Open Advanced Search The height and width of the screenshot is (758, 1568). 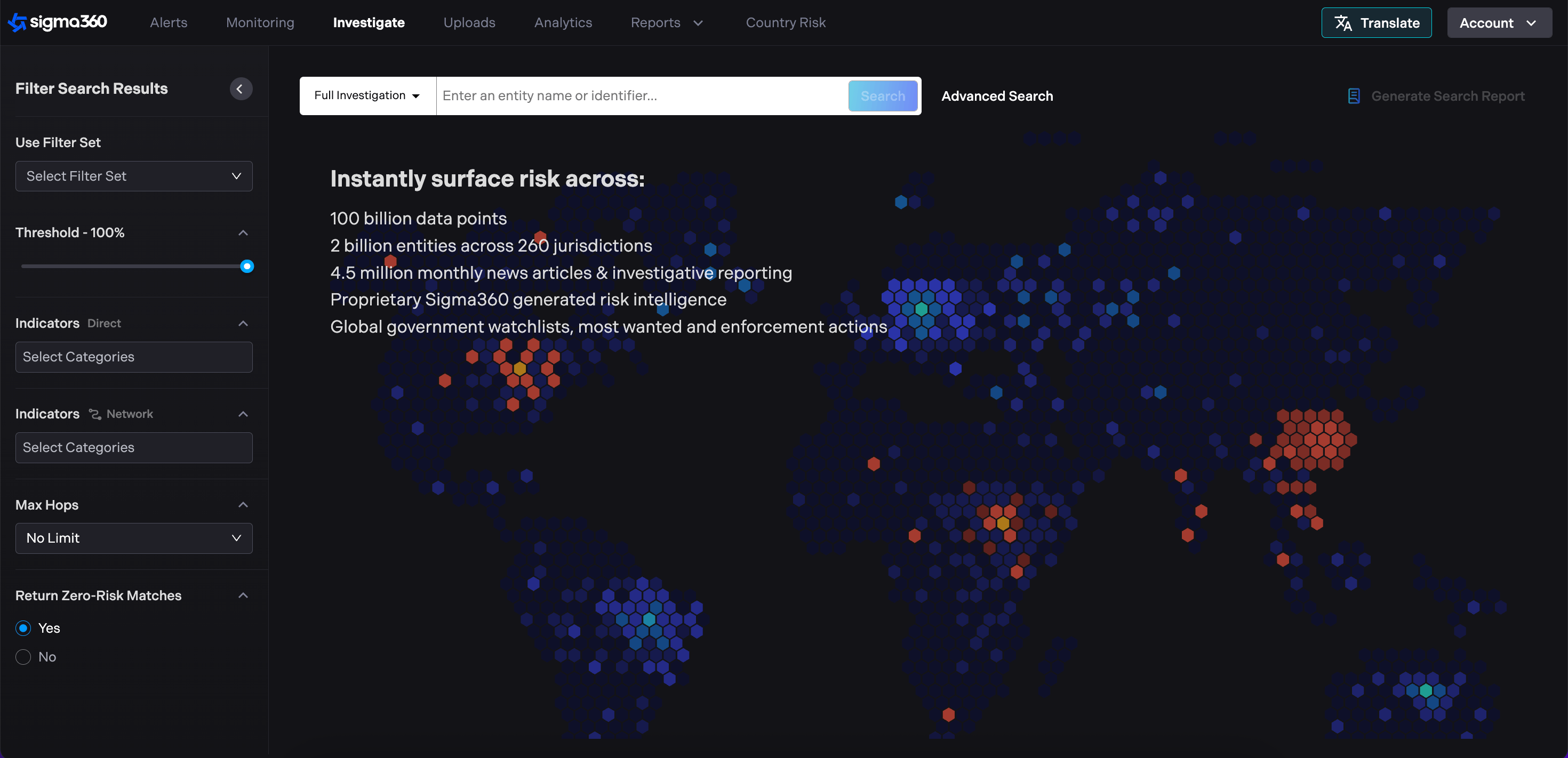(x=996, y=96)
